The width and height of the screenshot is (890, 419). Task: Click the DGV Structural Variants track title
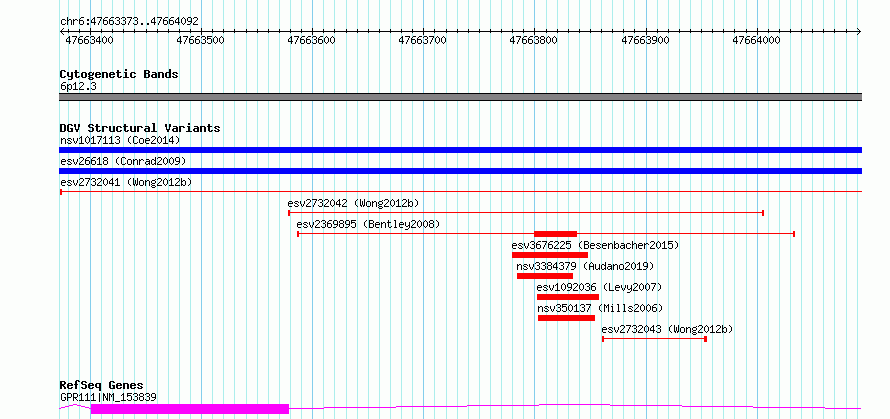pos(140,128)
